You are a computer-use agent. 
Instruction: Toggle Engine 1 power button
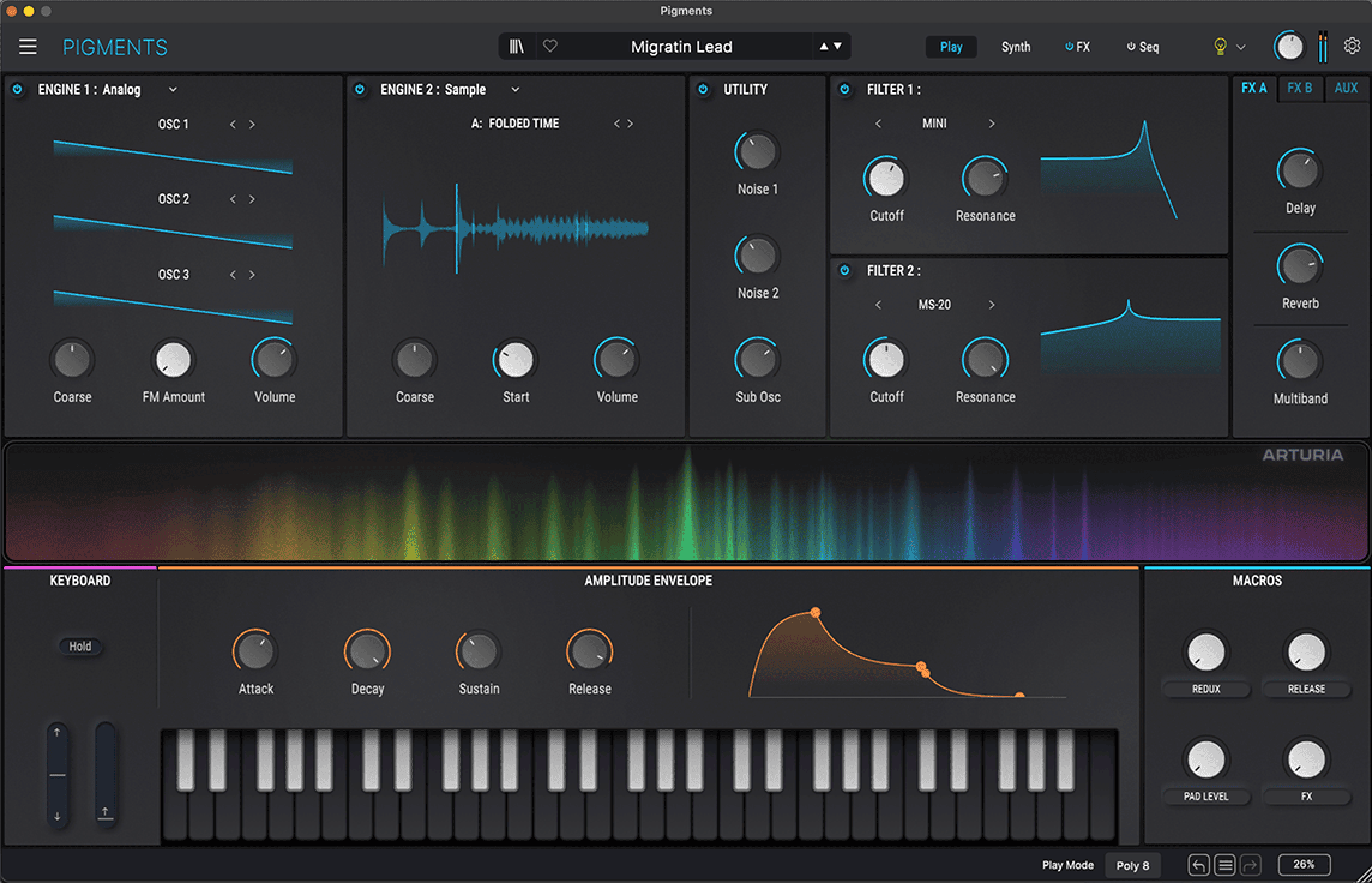pyautogui.click(x=17, y=89)
